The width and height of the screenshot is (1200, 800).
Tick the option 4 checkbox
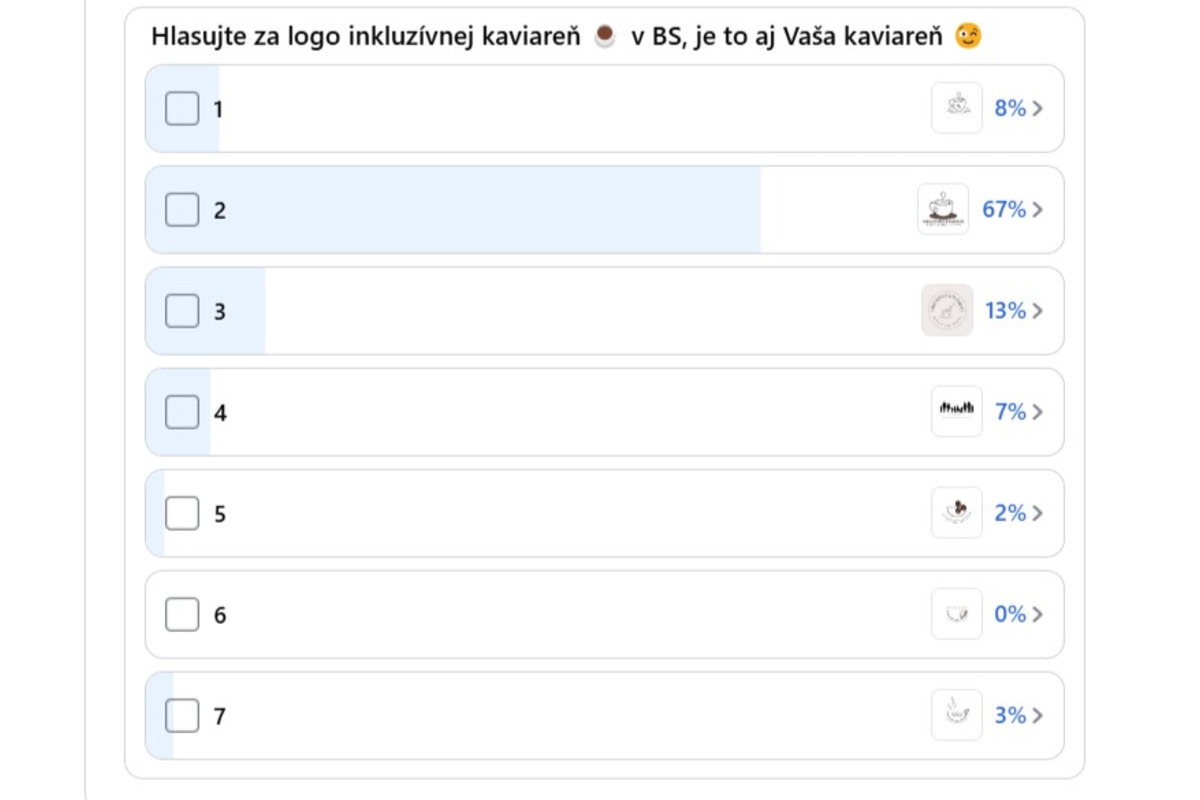(x=182, y=411)
